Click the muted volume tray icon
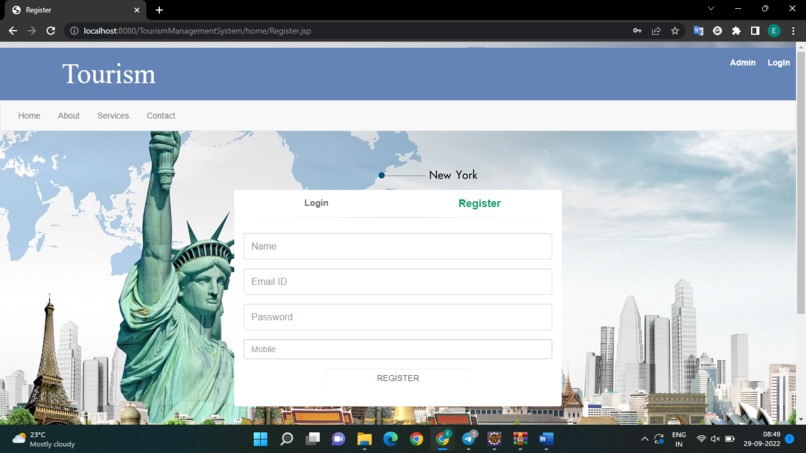Screen dimensions: 806x453 (715, 439)
